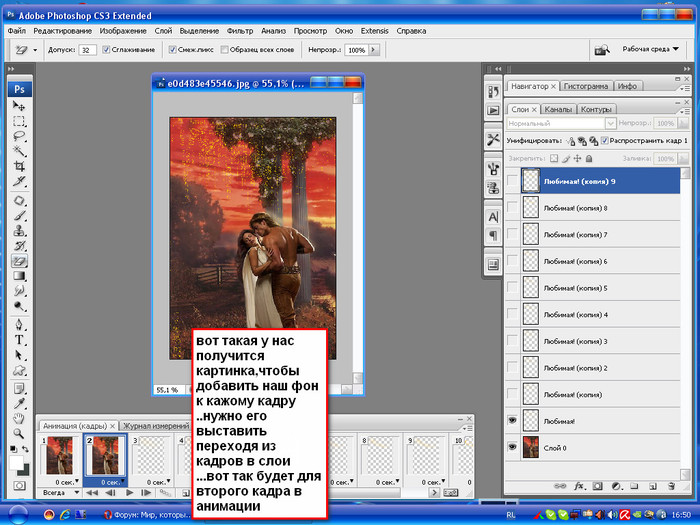Toggle Распространить кадр 1 checkbox
This screenshot has height=525, width=700.
(604, 141)
